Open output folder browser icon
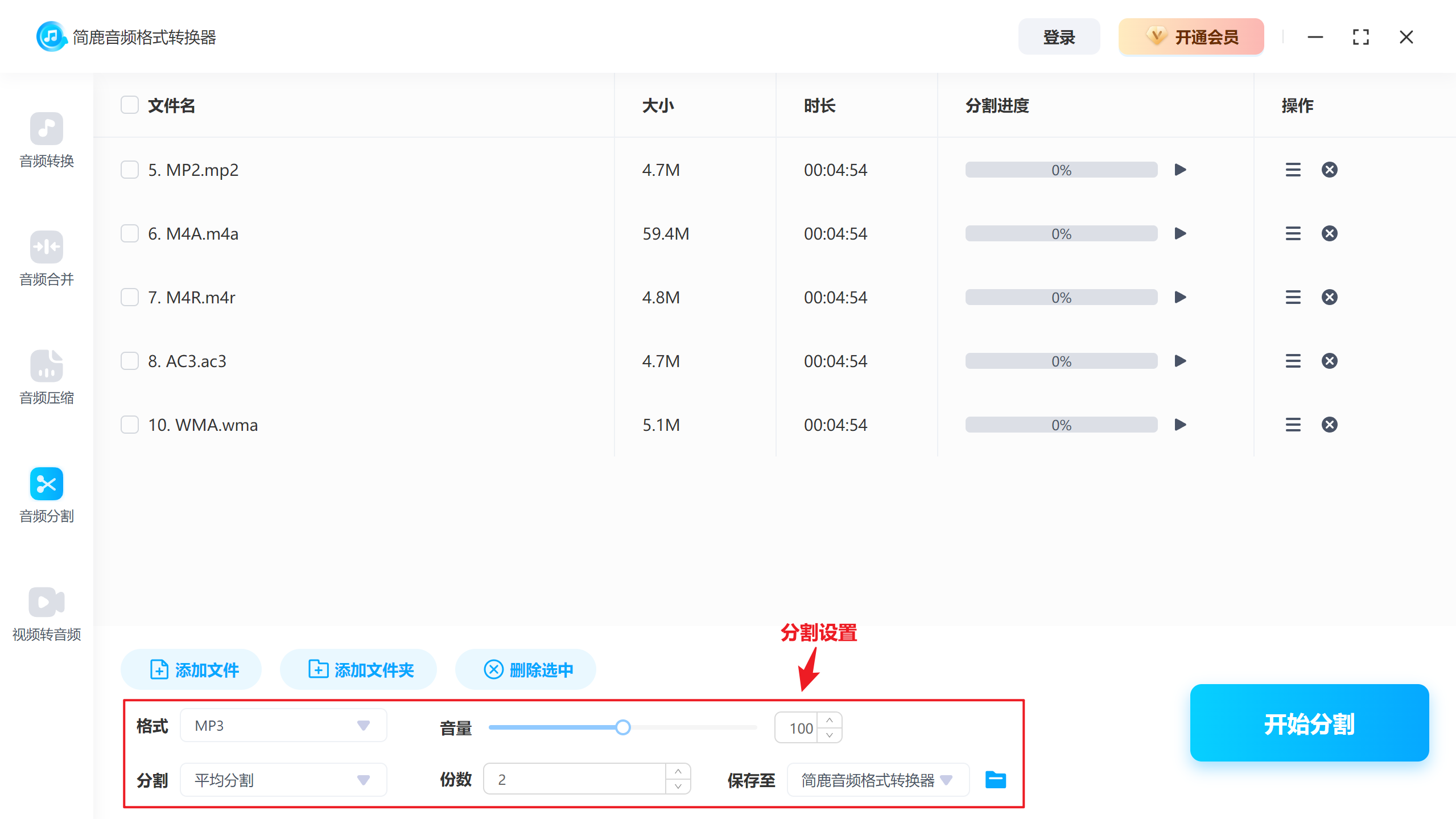This screenshot has width=1456, height=819. (x=995, y=779)
